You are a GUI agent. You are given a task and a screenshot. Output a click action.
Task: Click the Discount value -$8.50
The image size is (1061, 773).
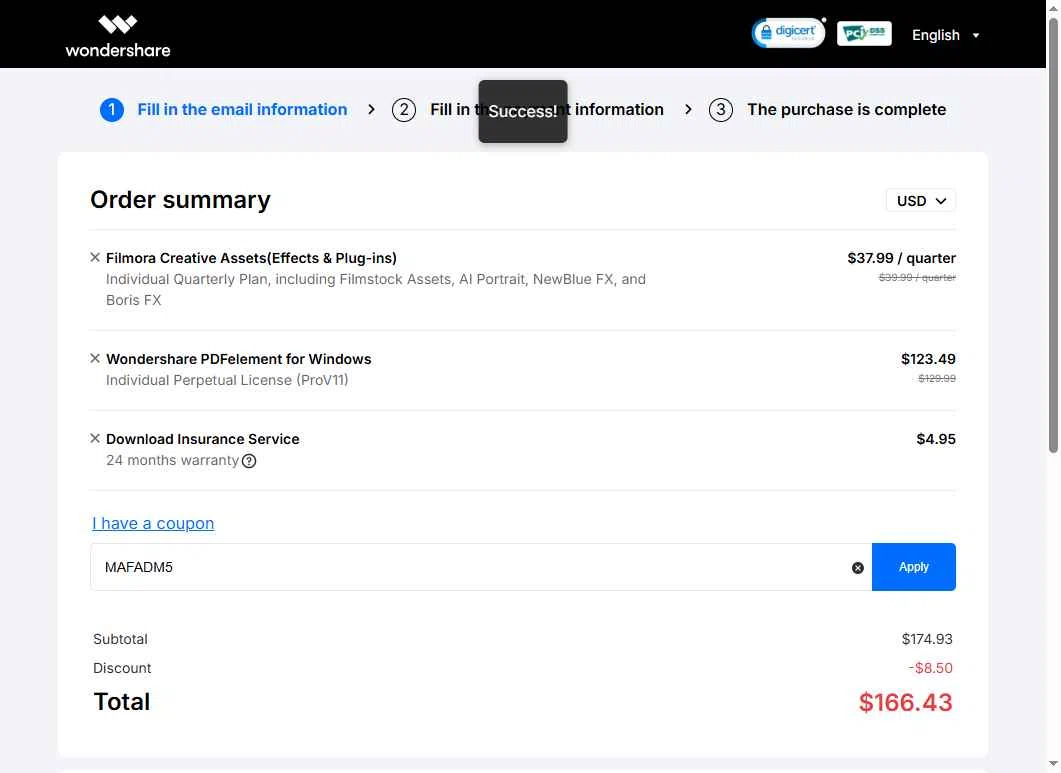pos(930,668)
